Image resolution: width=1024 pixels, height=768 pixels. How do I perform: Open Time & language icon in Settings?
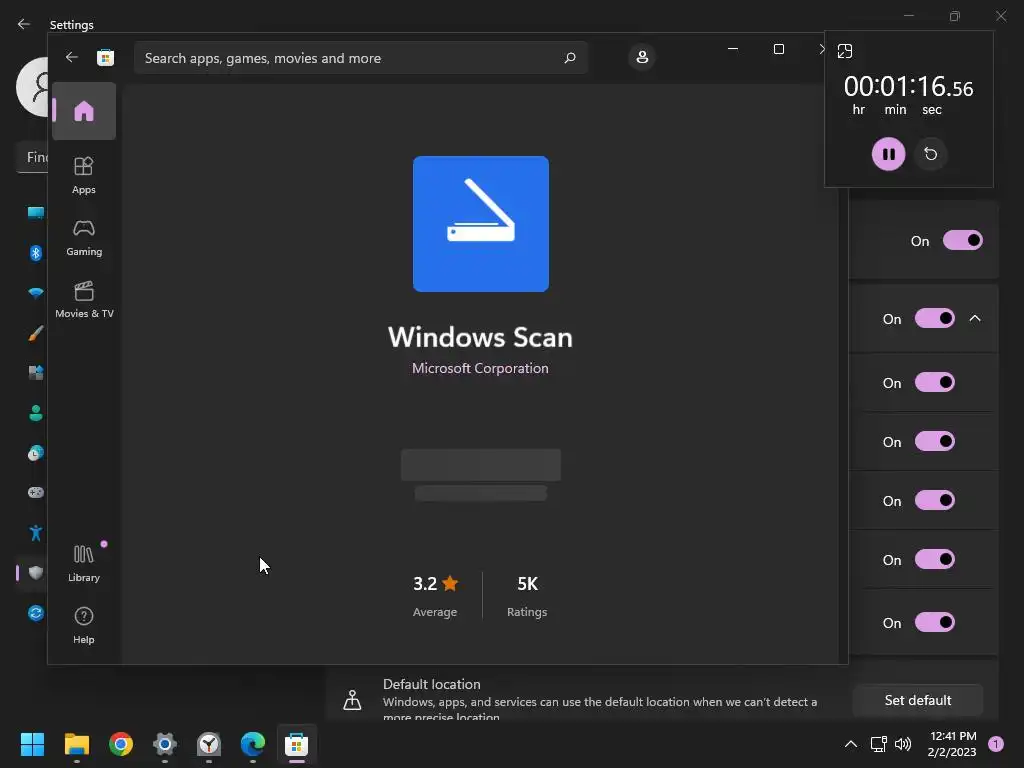click(35, 453)
